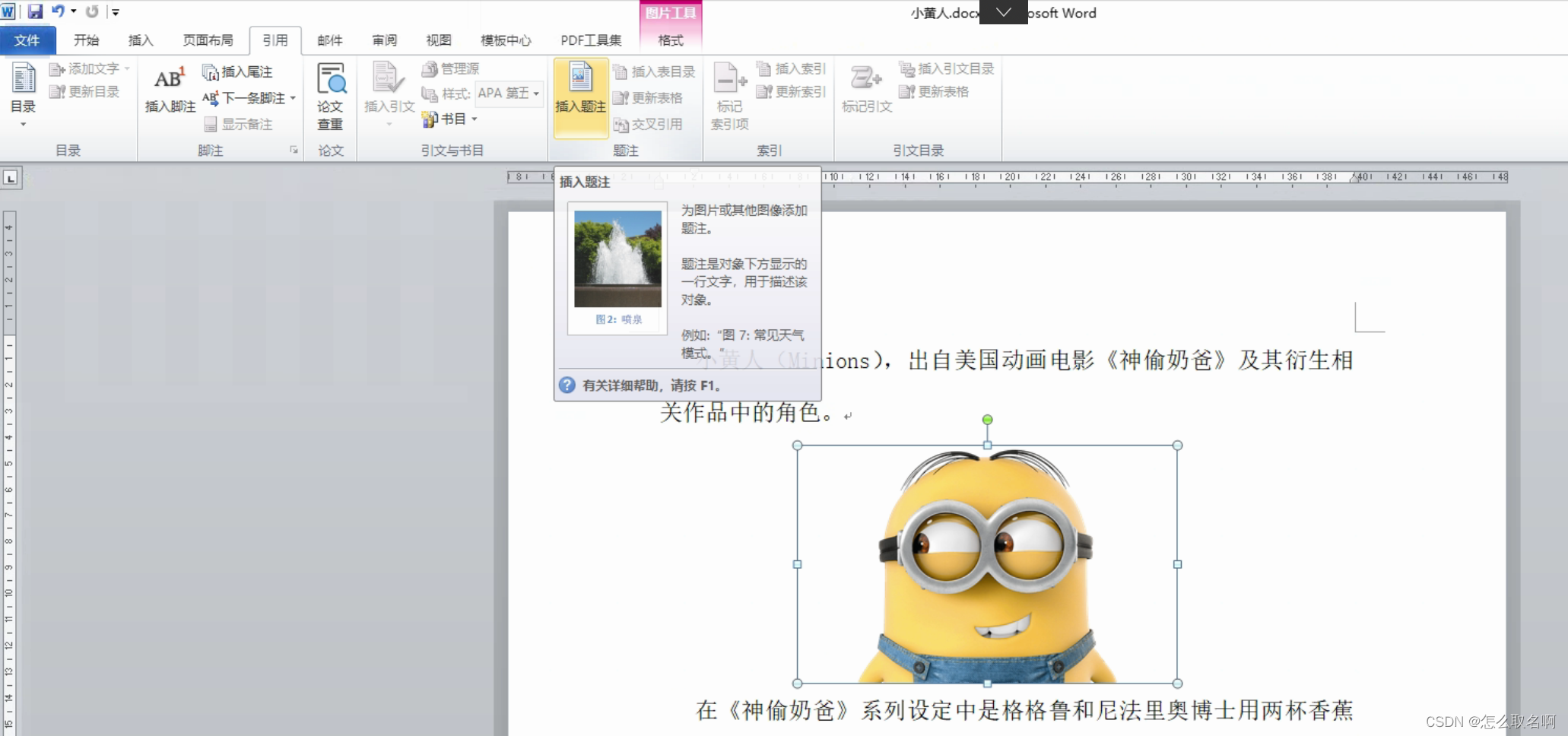Switch to the 开始 (Home) tab

[87, 40]
